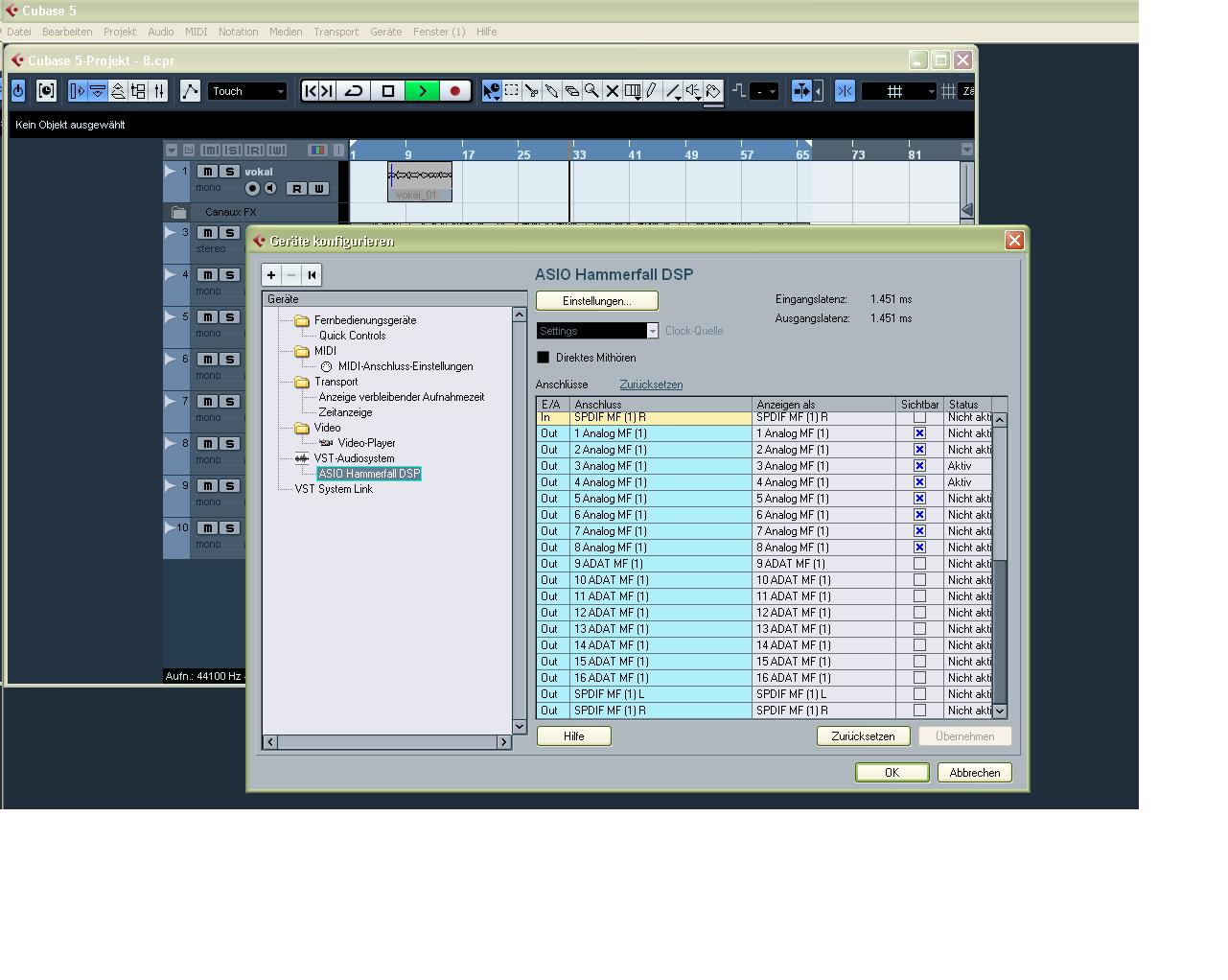
Task: Toggle the Show Inspector toolbar icon
Action: coord(78,91)
